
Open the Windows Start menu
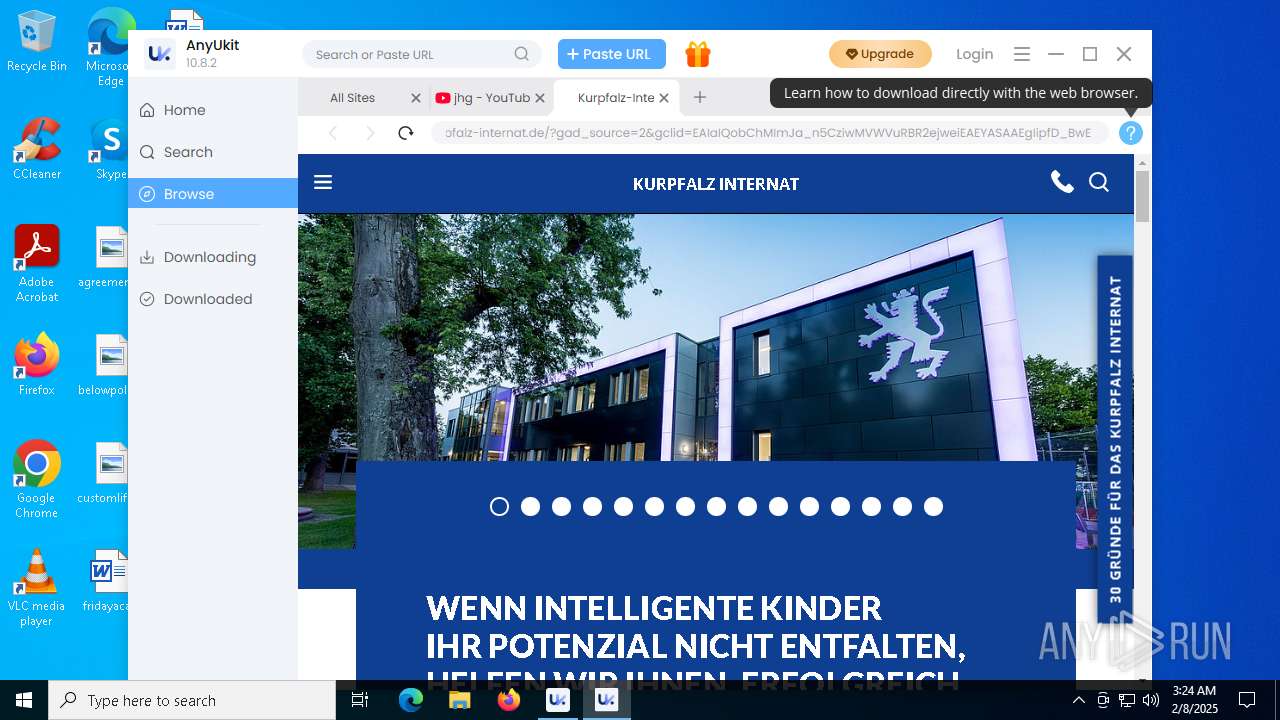pos(24,700)
